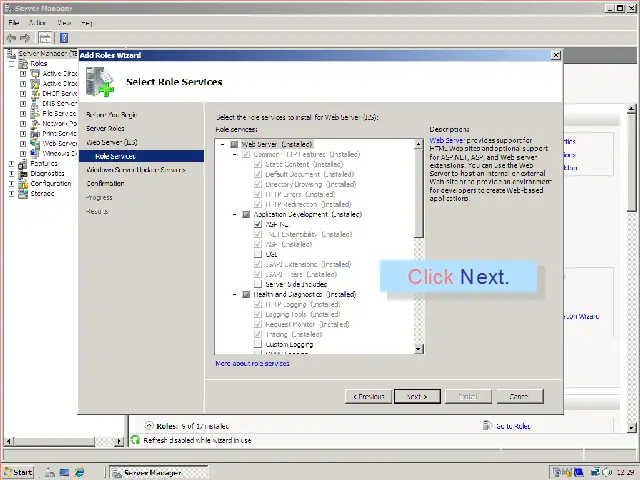Enable the Custom Logging checkbox
Screen dimensions: 640x480
(258, 344)
